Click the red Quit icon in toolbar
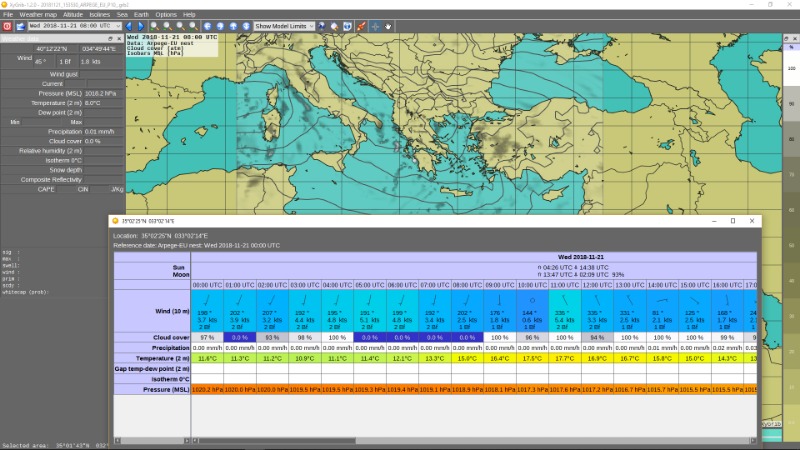800x450 pixels. click(x=7, y=26)
